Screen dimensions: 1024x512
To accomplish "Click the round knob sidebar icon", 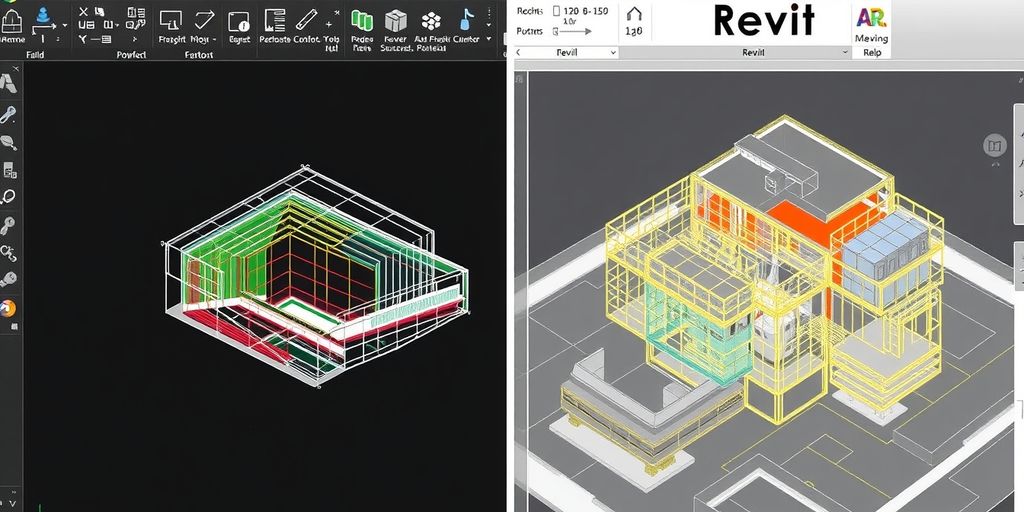I will pyautogui.click(x=8, y=280).
